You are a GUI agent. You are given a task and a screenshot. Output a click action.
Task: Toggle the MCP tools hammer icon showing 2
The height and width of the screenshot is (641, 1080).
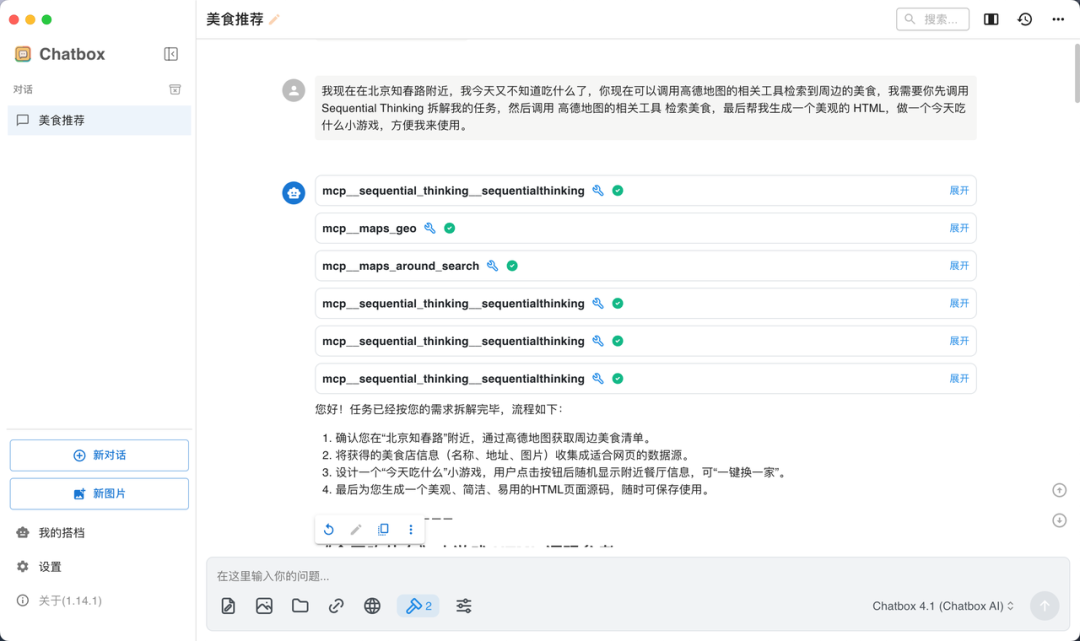[418, 605]
